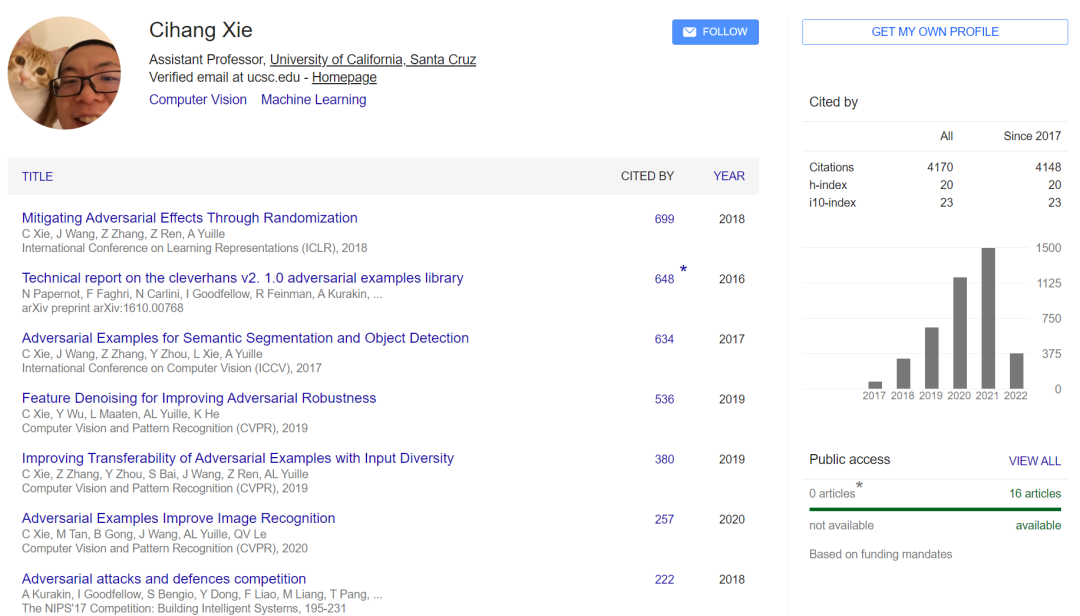Sort publications by Year column
Screen dimensions: 1080x616
pos(729,176)
